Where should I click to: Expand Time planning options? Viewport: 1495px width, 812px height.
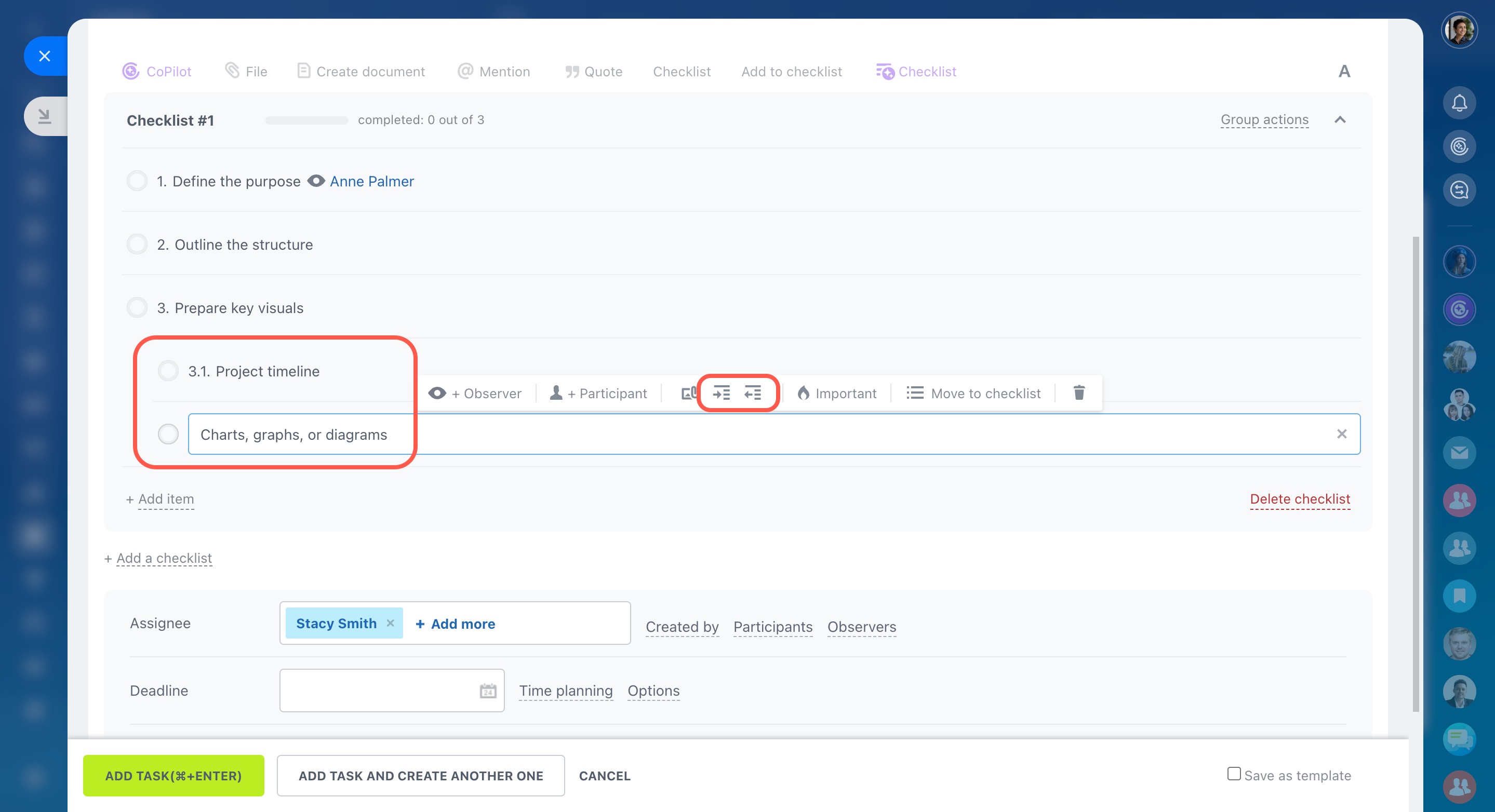[565, 691]
